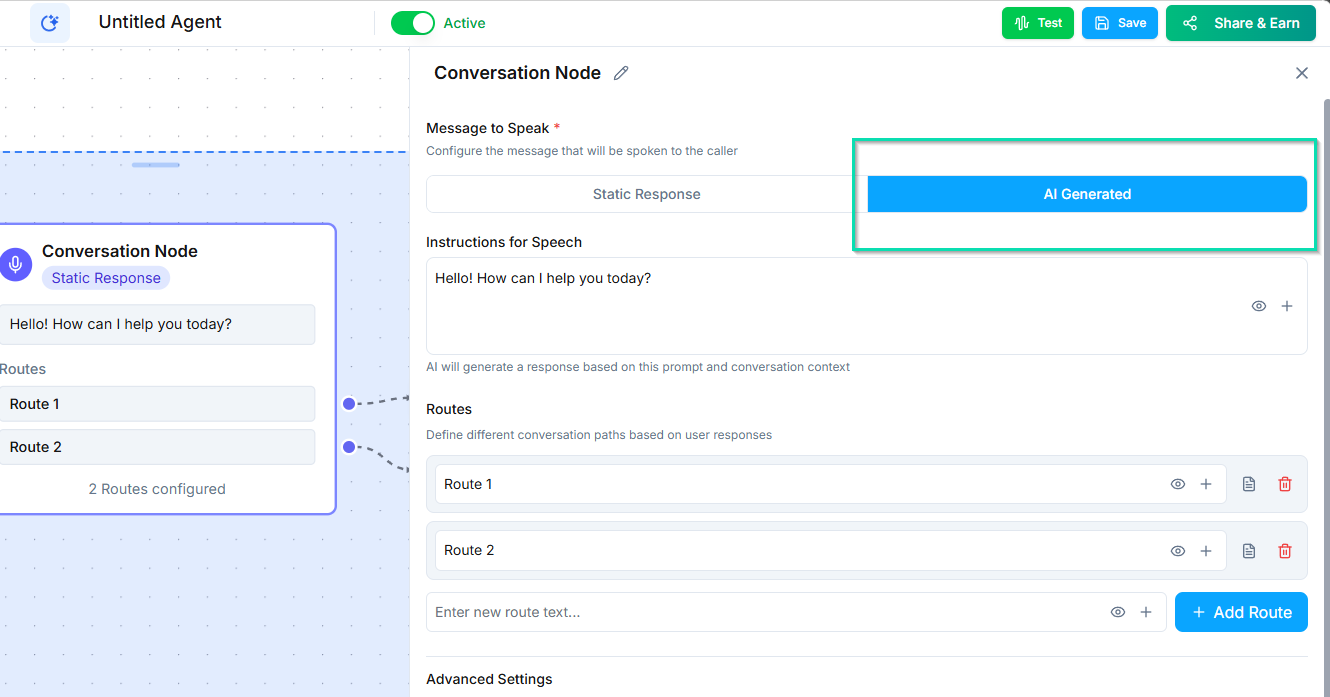Delete Route 2 using its trash icon

click(x=1285, y=550)
